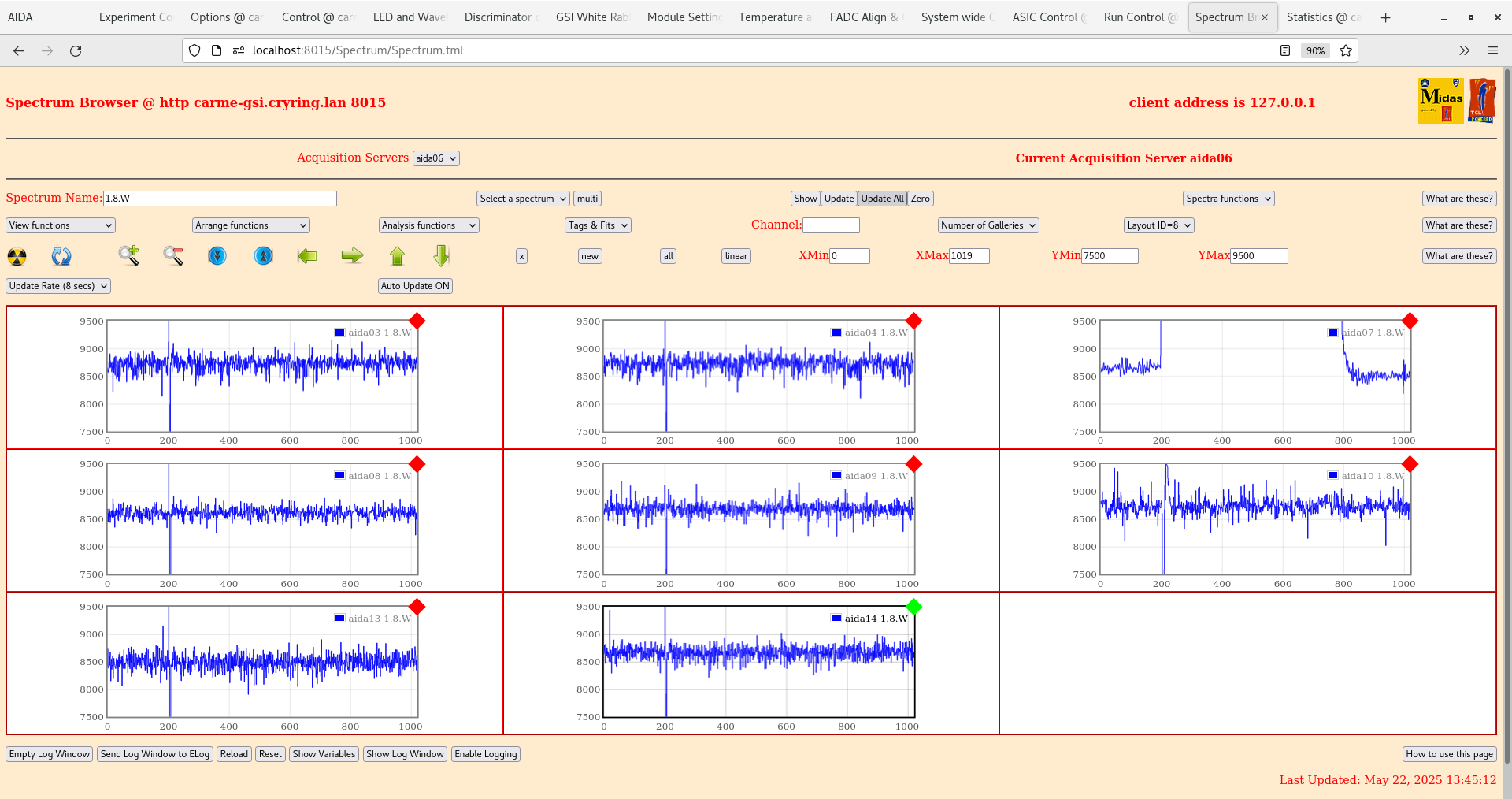Switch to the Temperature tab
Image resolution: width=1512 pixels, height=799 pixels.
[x=774, y=17]
